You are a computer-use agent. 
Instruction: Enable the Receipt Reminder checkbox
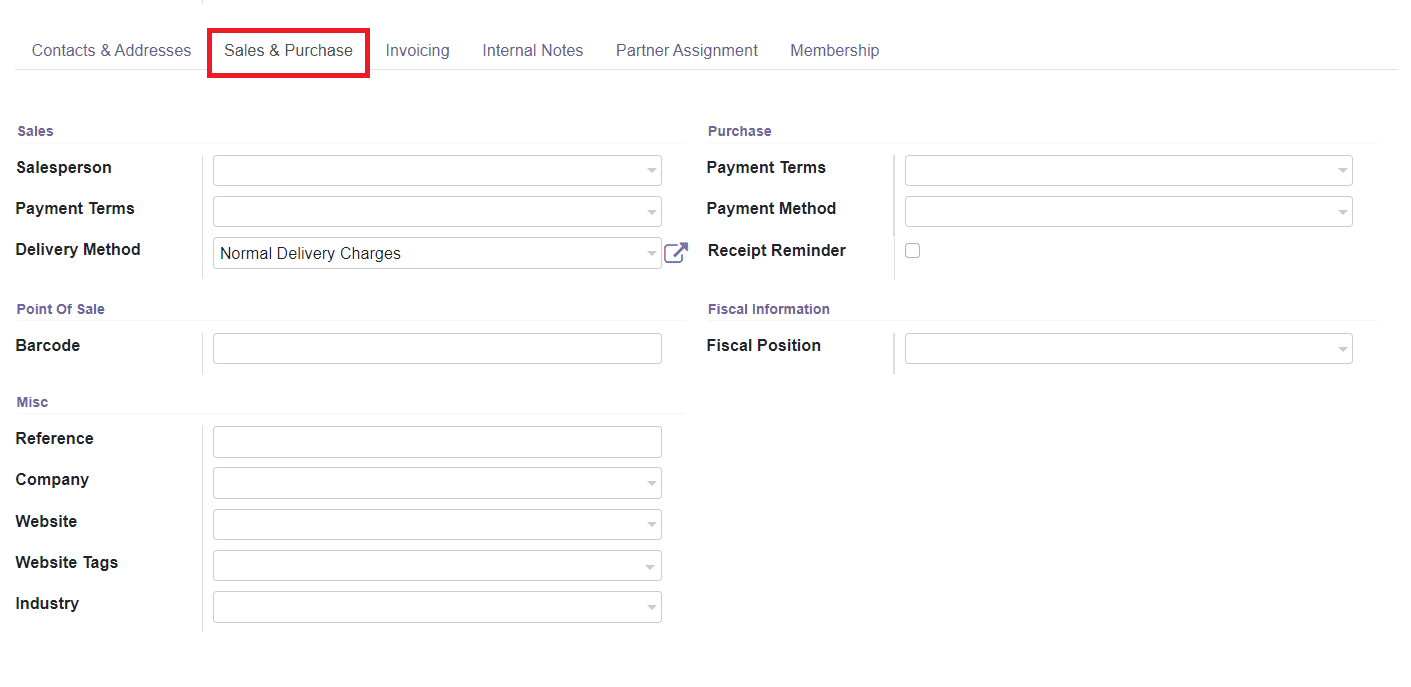point(912,250)
